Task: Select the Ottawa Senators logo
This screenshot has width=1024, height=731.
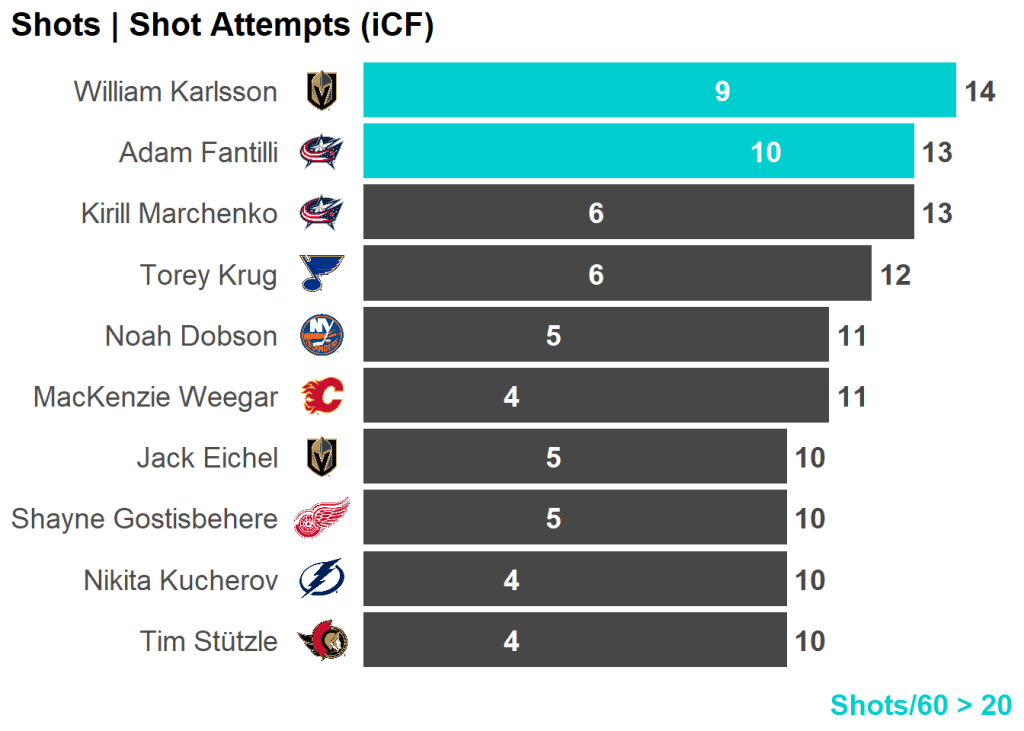Action: 322,641
